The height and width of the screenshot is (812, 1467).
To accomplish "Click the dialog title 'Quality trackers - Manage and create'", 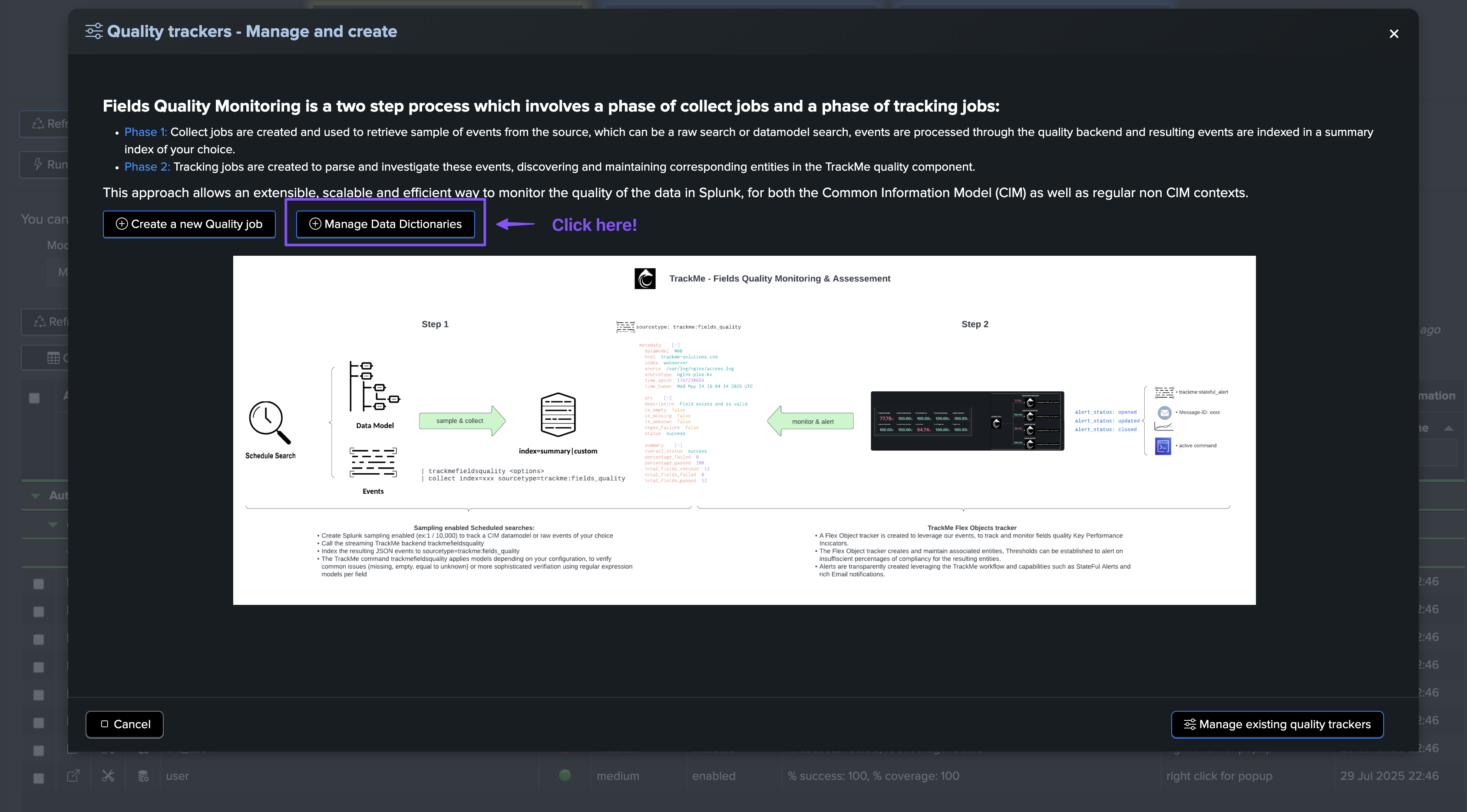I will click(x=252, y=31).
